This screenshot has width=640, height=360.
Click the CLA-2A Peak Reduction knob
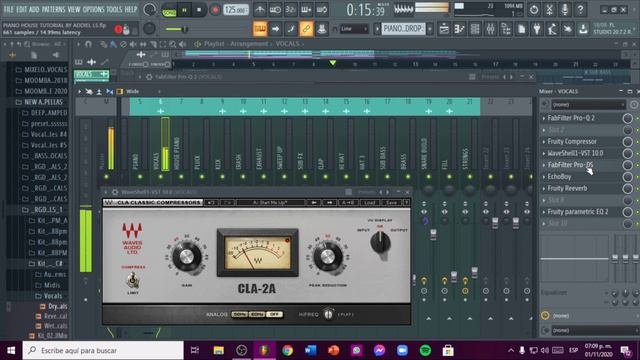pos(327,256)
